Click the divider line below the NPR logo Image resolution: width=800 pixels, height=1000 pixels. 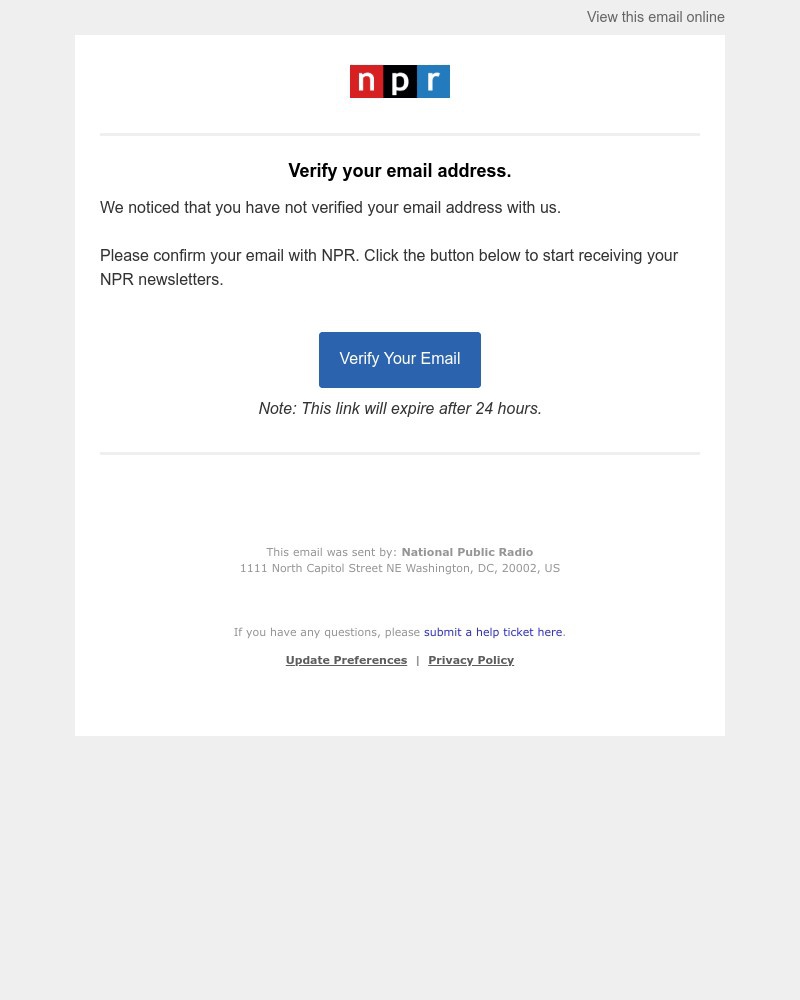click(x=400, y=134)
